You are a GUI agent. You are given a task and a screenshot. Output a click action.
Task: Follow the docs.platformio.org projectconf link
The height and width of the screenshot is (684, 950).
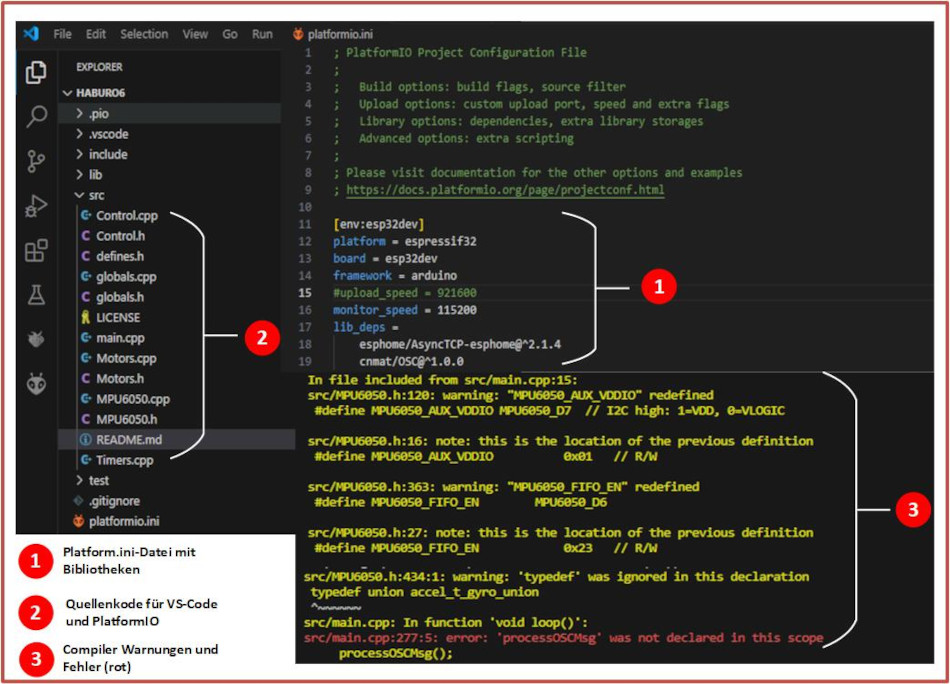[505, 190]
